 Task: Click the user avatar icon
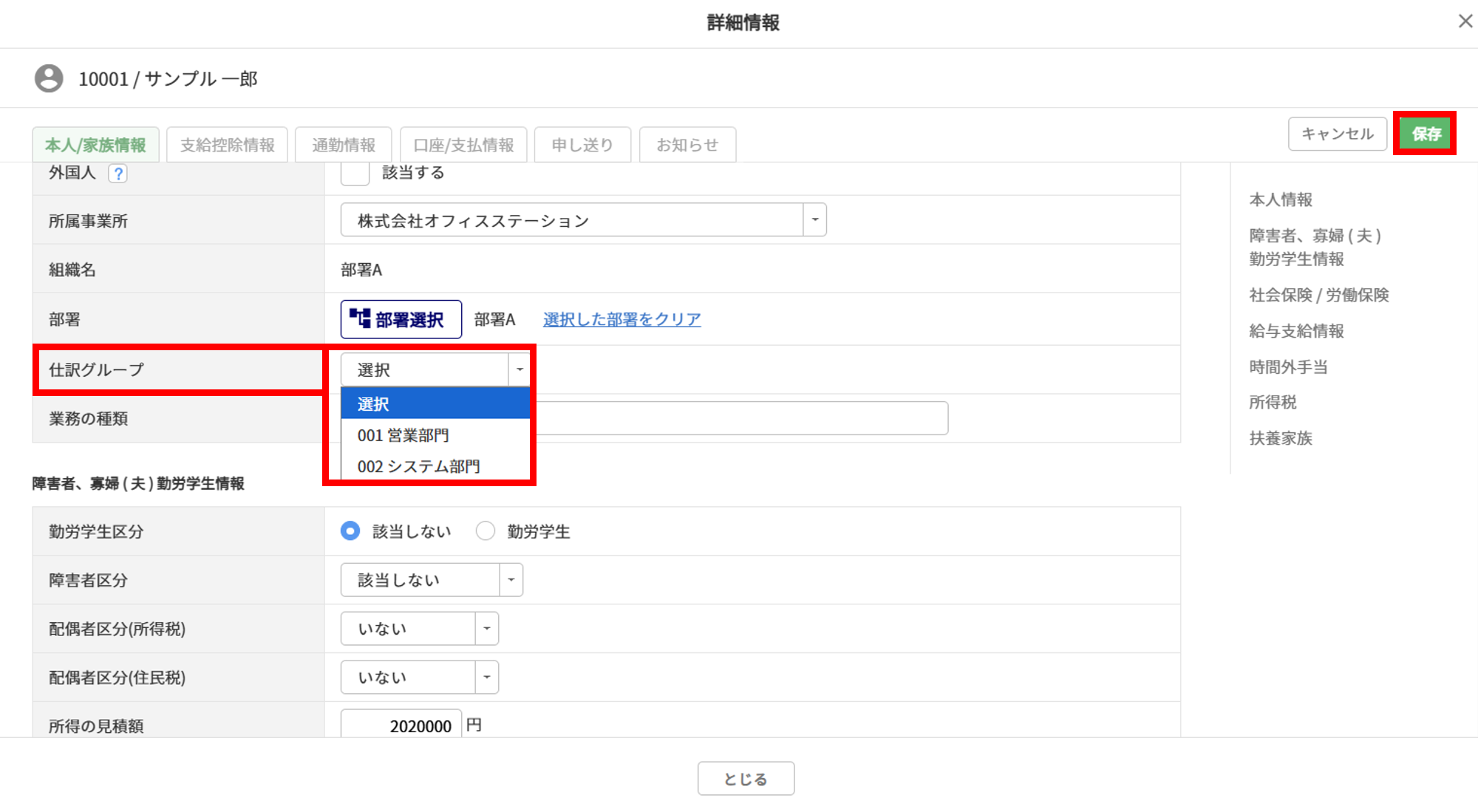coord(49,78)
